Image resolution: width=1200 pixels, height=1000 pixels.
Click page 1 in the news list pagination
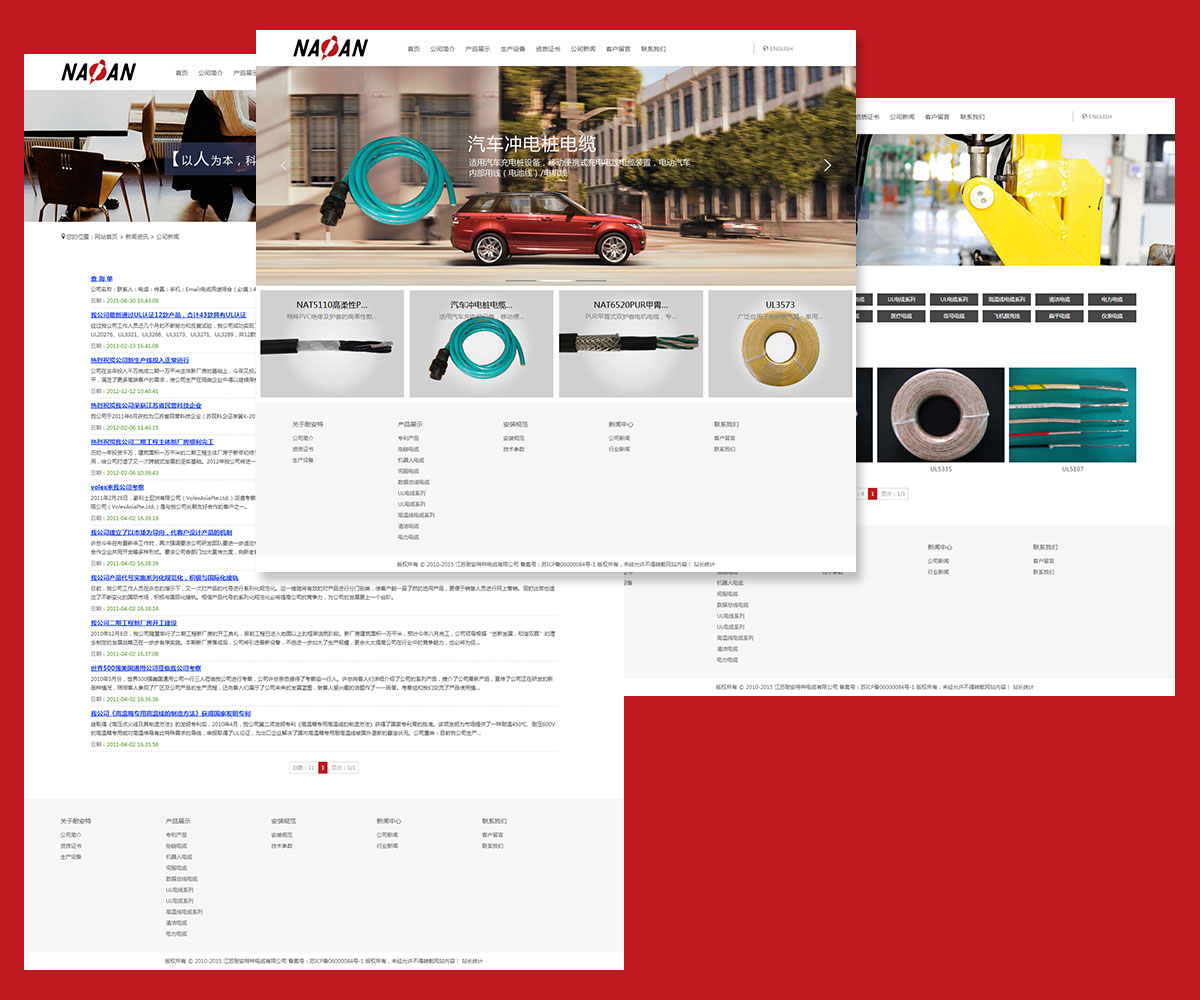coord(323,767)
